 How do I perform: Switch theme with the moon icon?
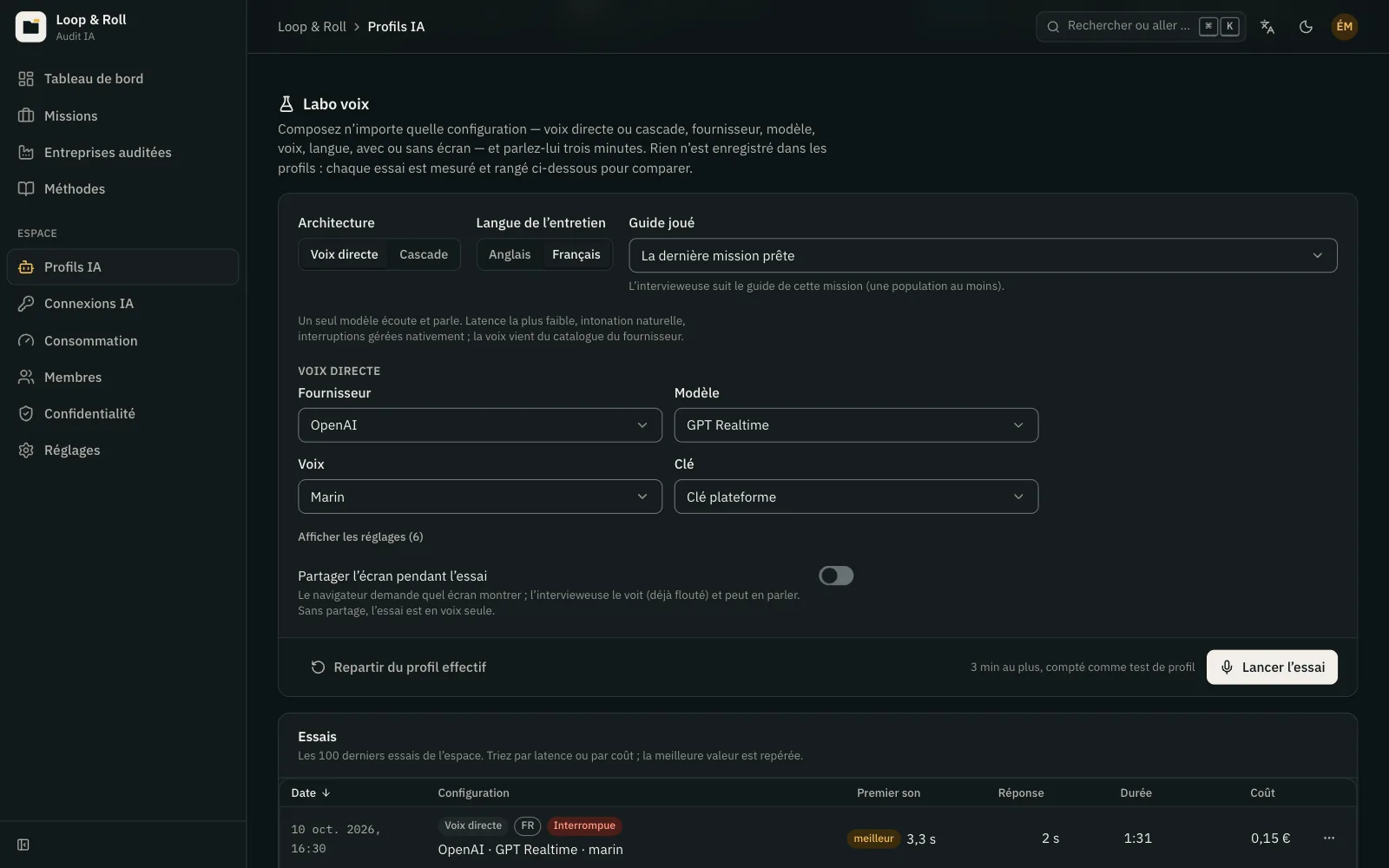pos(1306,27)
